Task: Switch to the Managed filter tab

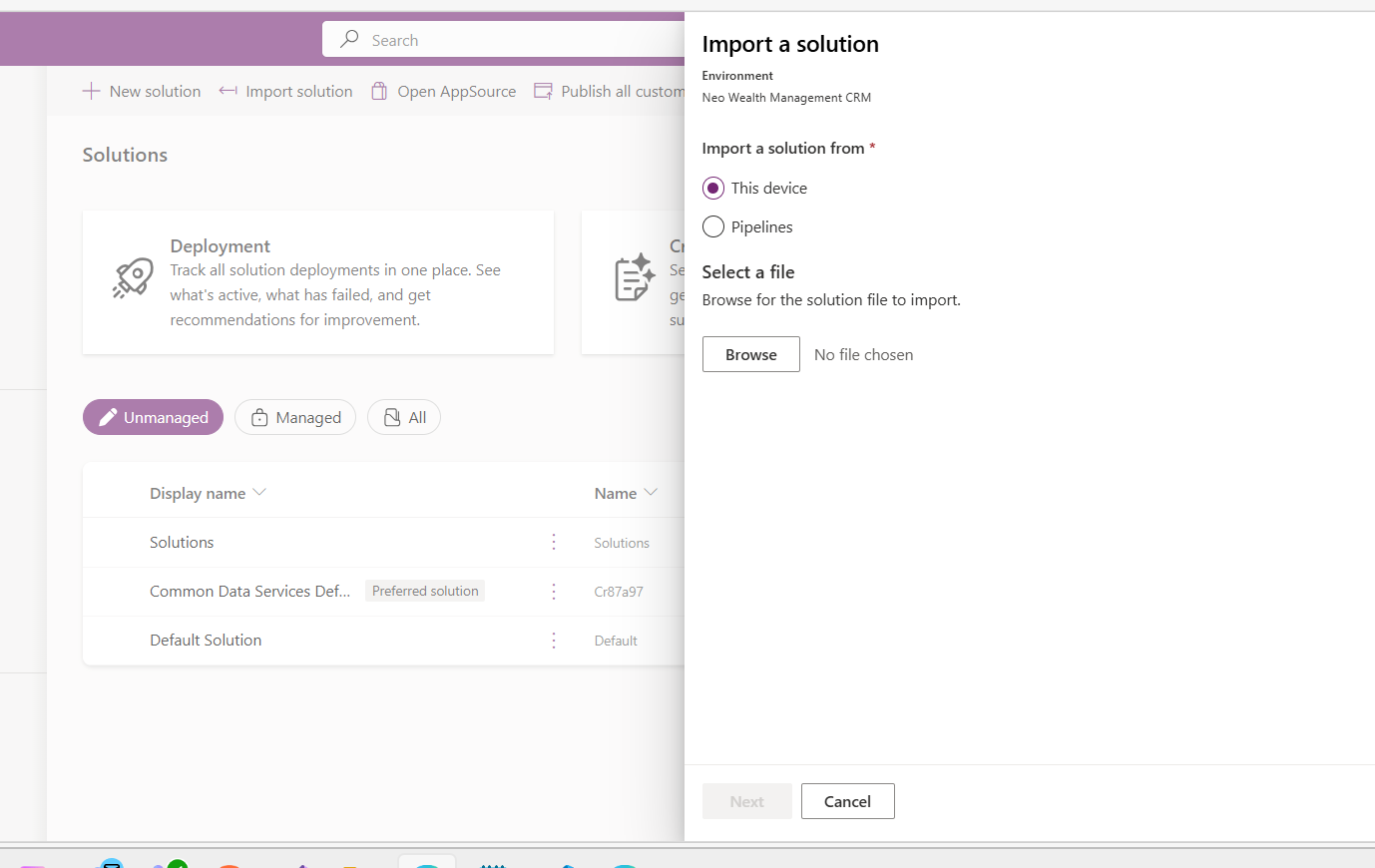Action: click(x=295, y=417)
